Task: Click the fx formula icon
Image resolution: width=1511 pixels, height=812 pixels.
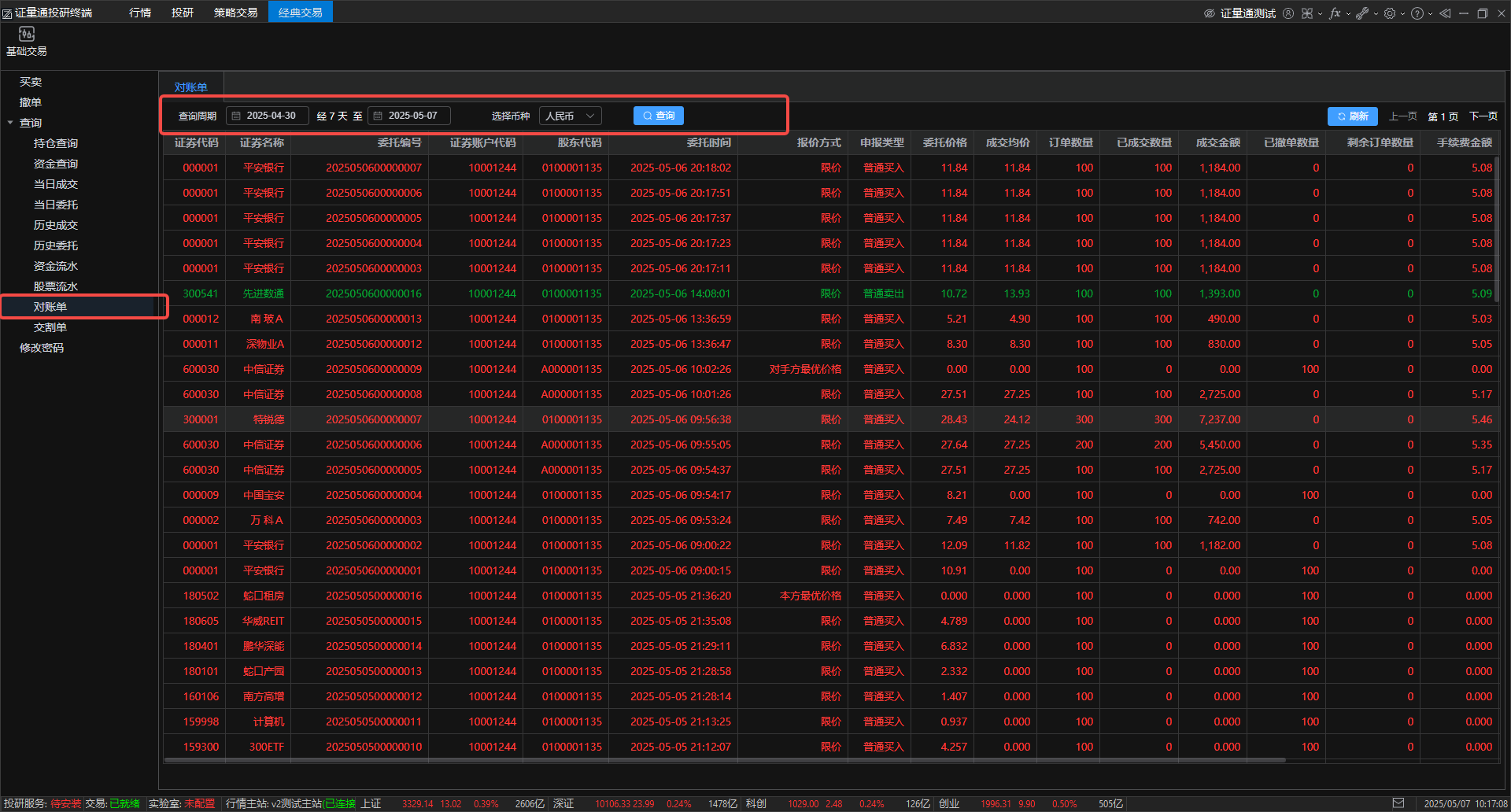Action: [x=1335, y=13]
